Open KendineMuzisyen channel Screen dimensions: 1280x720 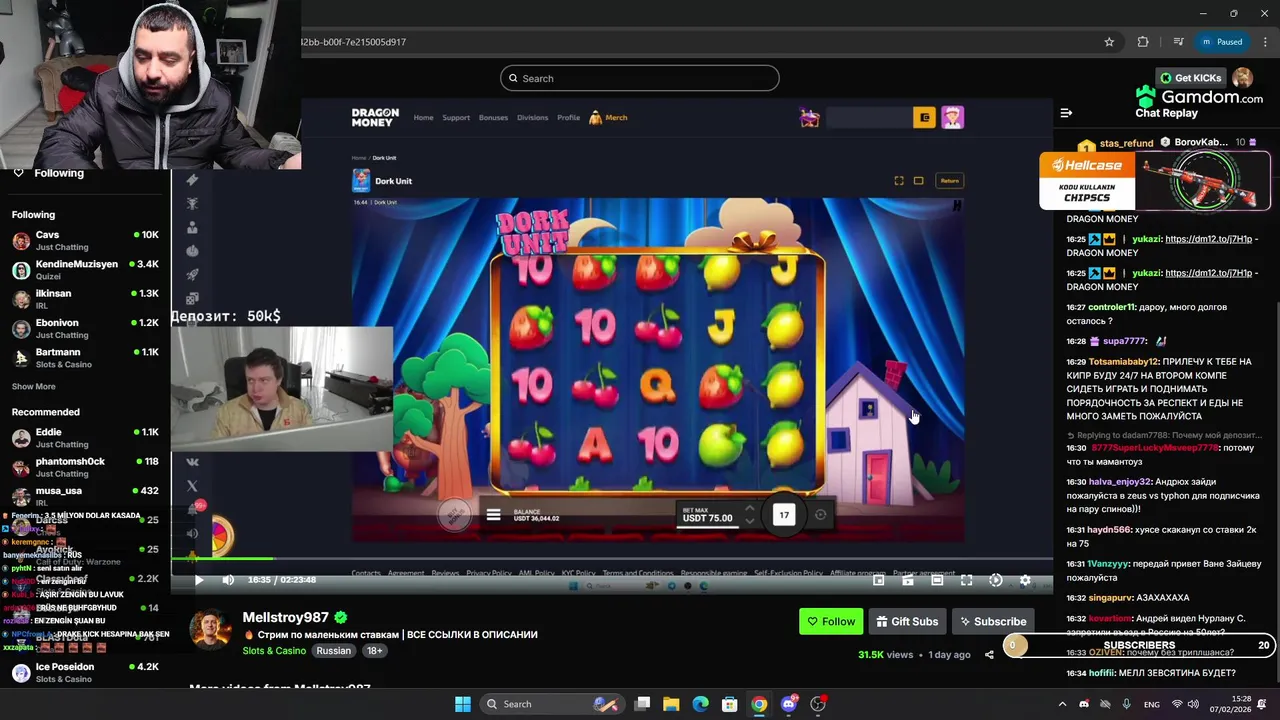85,270
